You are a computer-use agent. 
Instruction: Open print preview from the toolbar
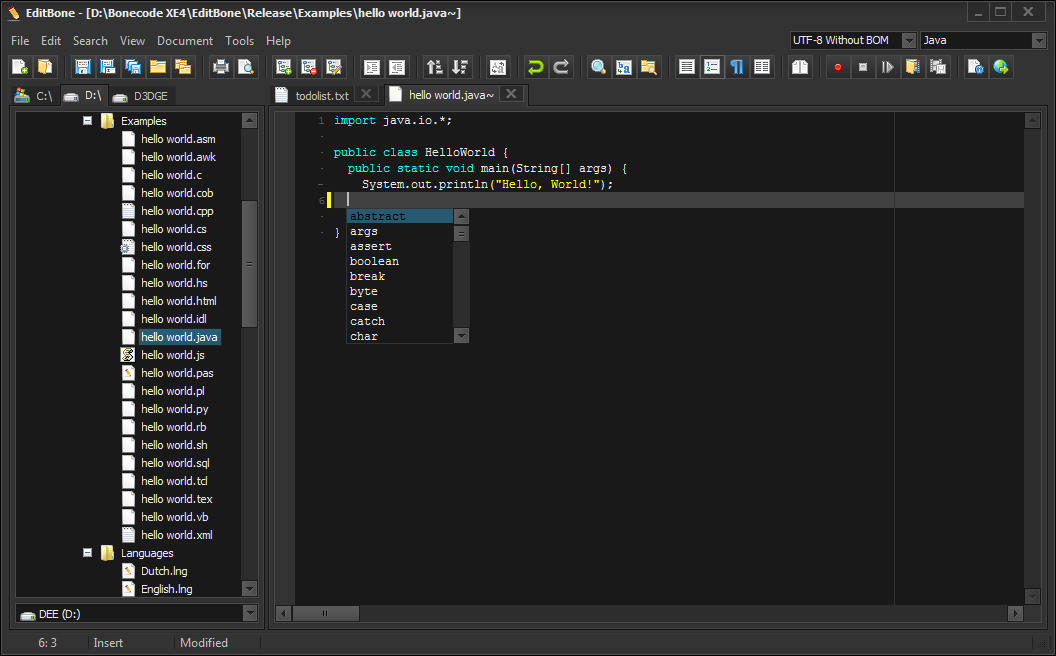(246, 67)
